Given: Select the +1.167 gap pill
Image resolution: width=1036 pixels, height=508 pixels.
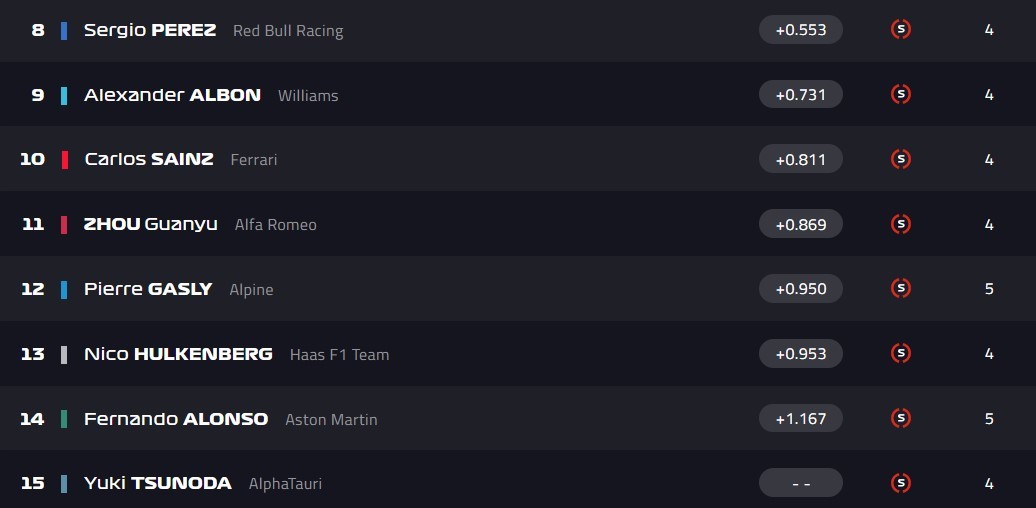Looking at the screenshot, I should pyautogui.click(x=800, y=418).
